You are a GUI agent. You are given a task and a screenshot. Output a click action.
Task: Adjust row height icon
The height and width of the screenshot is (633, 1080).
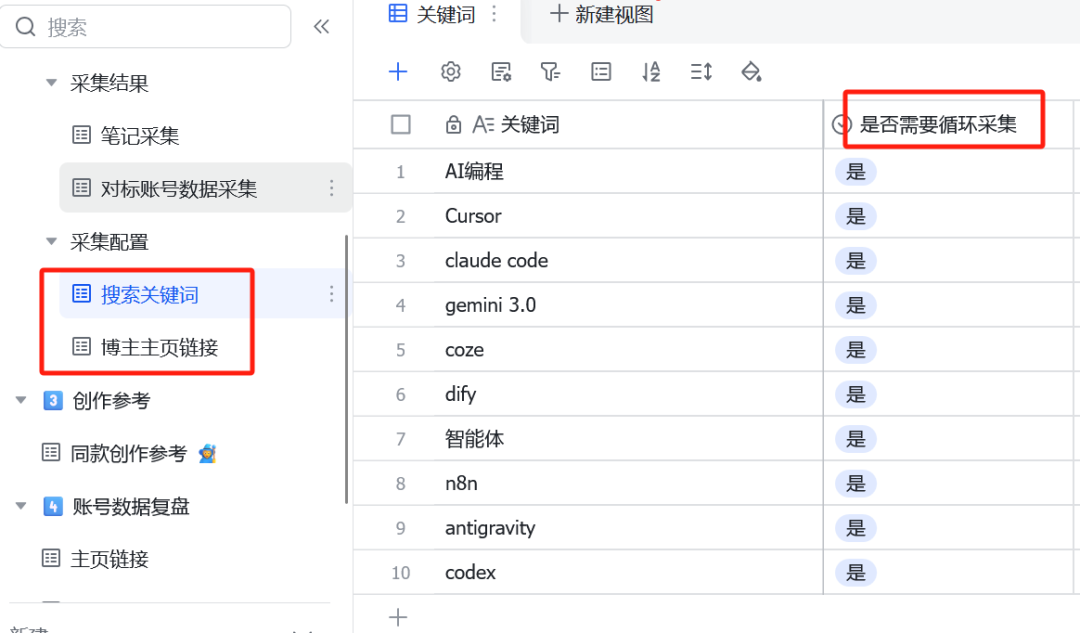pos(701,72)
